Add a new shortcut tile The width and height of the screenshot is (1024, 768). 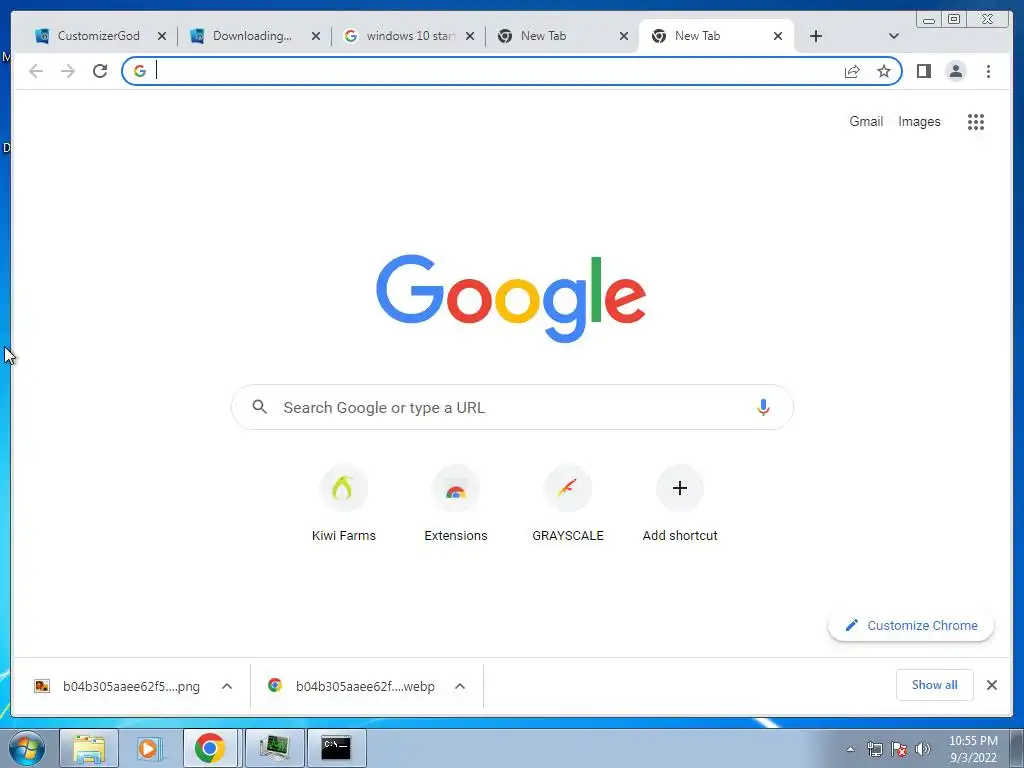pyautogui.click(x=680, y=503)
